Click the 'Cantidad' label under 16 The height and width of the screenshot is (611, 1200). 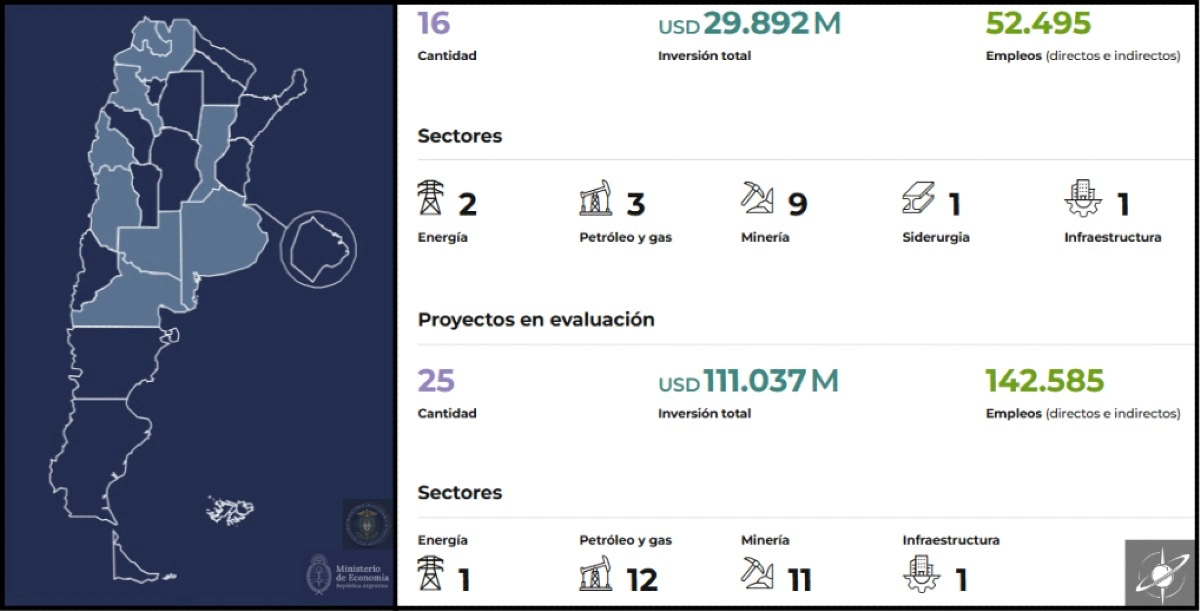tap(447, 56)
